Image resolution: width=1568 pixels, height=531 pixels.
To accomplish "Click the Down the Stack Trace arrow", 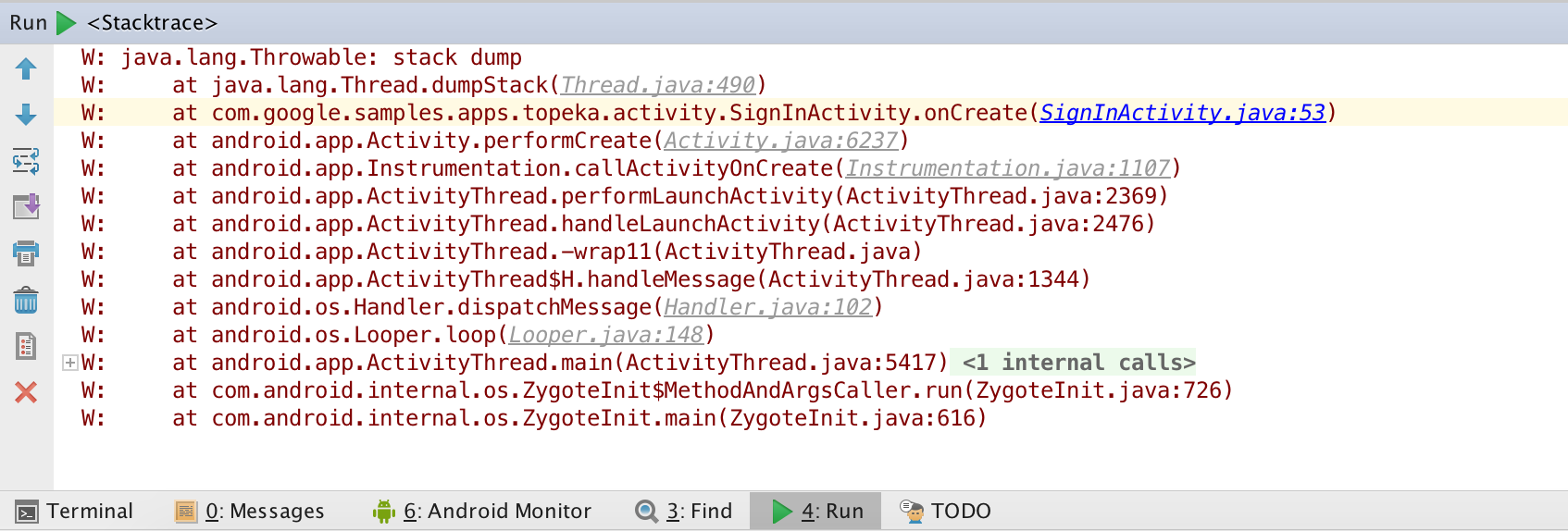I will point(26,115).
